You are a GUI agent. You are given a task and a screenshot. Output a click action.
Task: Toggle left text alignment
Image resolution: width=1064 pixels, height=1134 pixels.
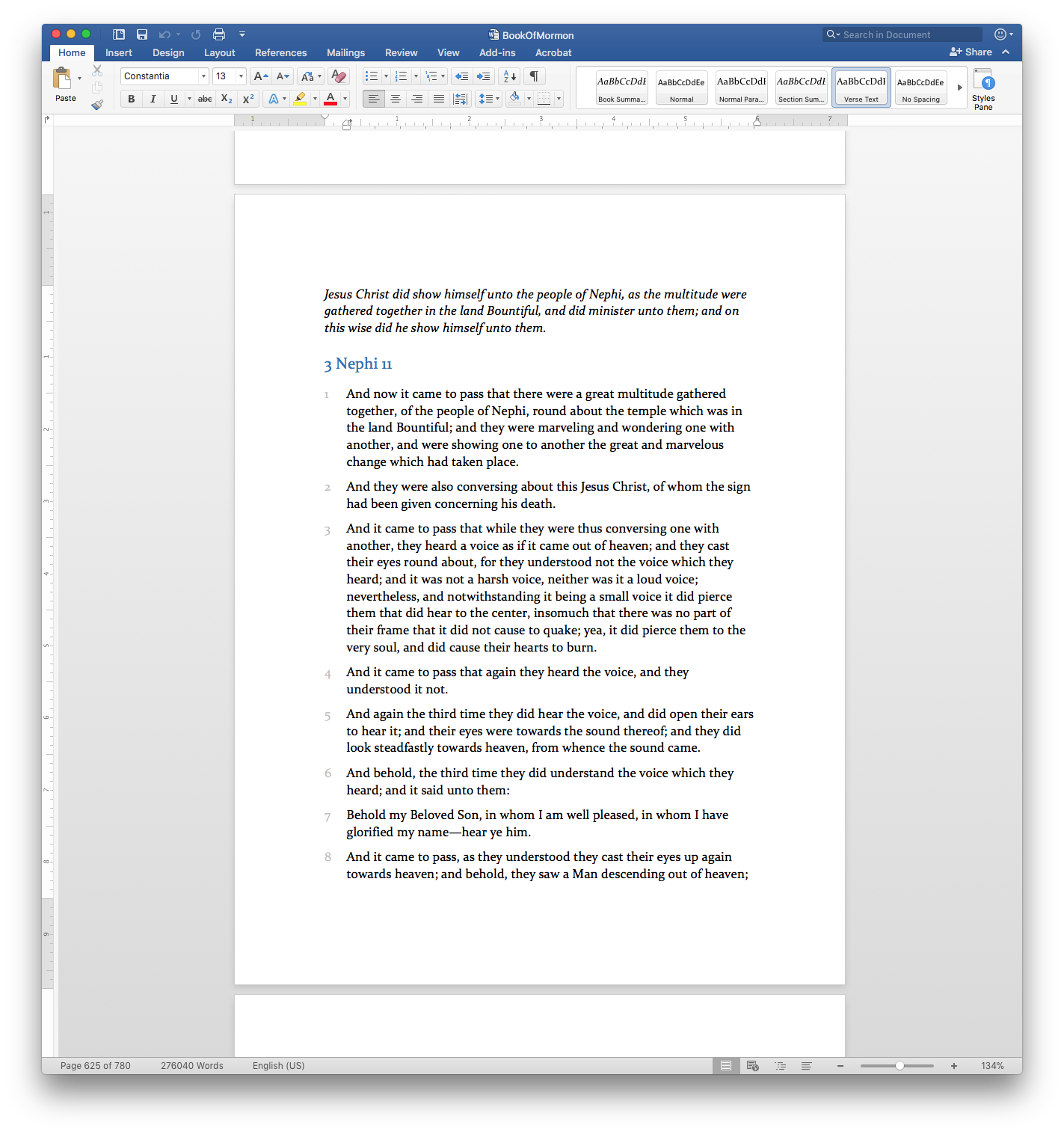pos(374,99)
